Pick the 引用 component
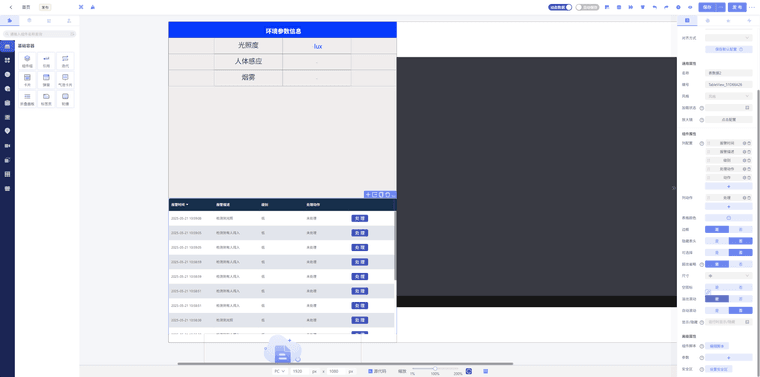The height and width of the screenshot is (377, 760). (47, 61)
